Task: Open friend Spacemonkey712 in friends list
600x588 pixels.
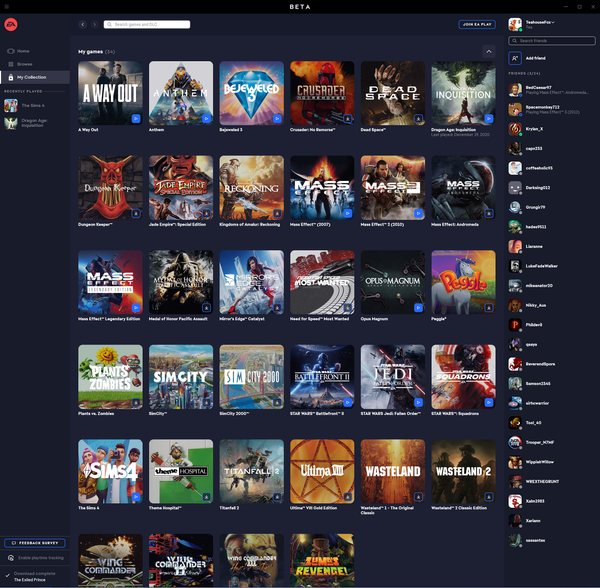Action: pyautogui.click(x=552, y=109)
